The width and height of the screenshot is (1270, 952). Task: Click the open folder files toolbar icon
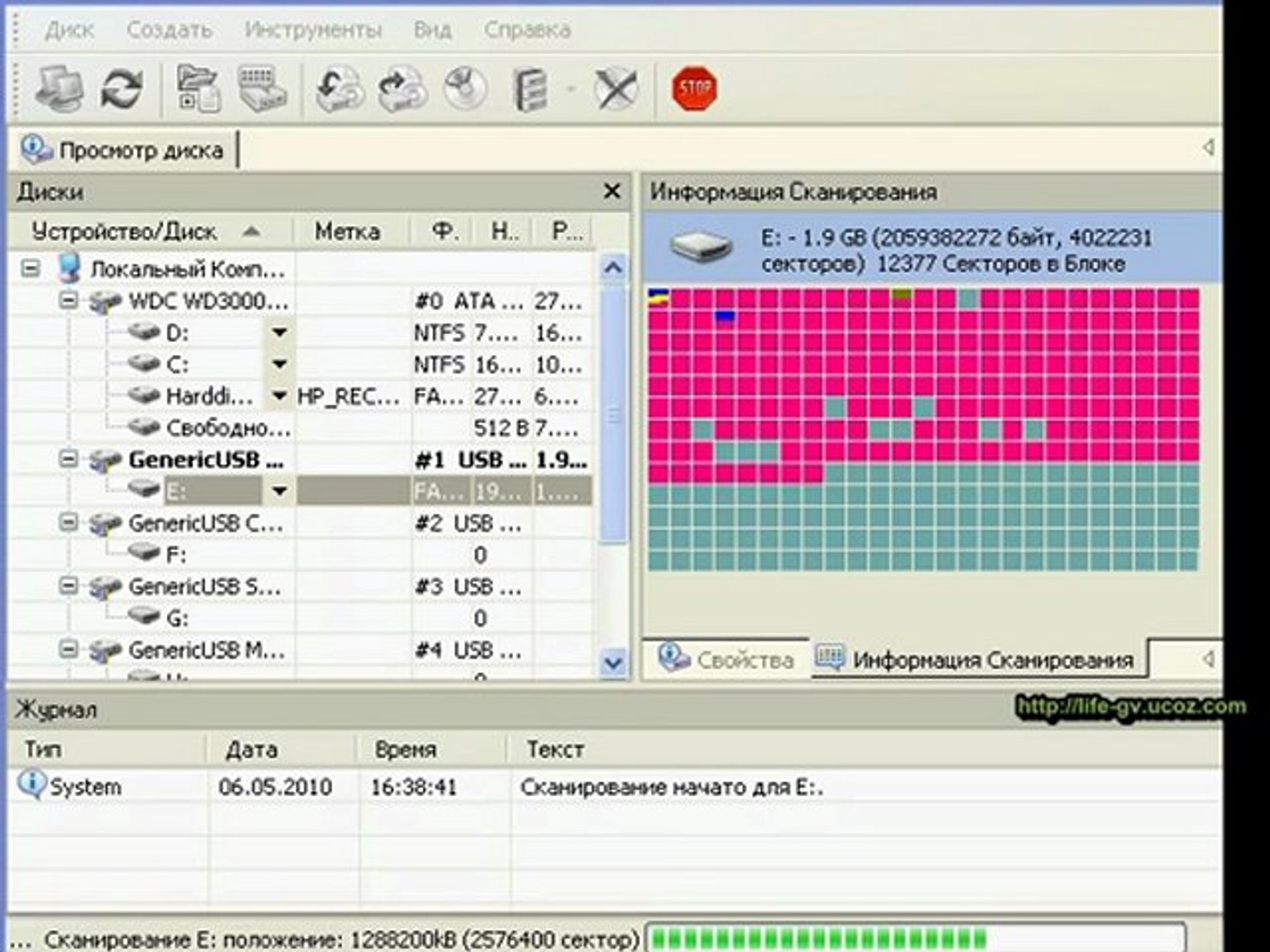click(198, 89)
